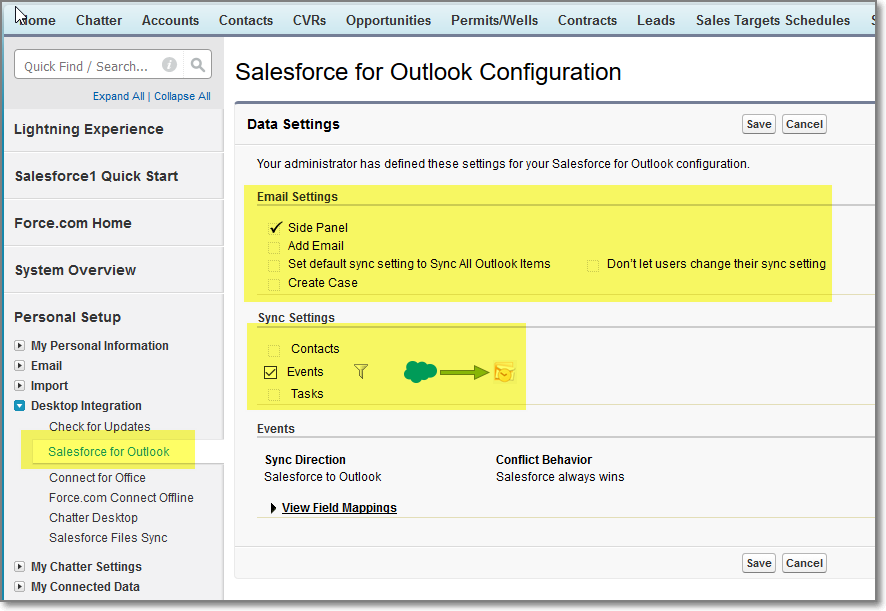This screenshot has height=611, width=886.
Task: Select Salesforce Files Sync in sidebar
Action: point(108,538)
